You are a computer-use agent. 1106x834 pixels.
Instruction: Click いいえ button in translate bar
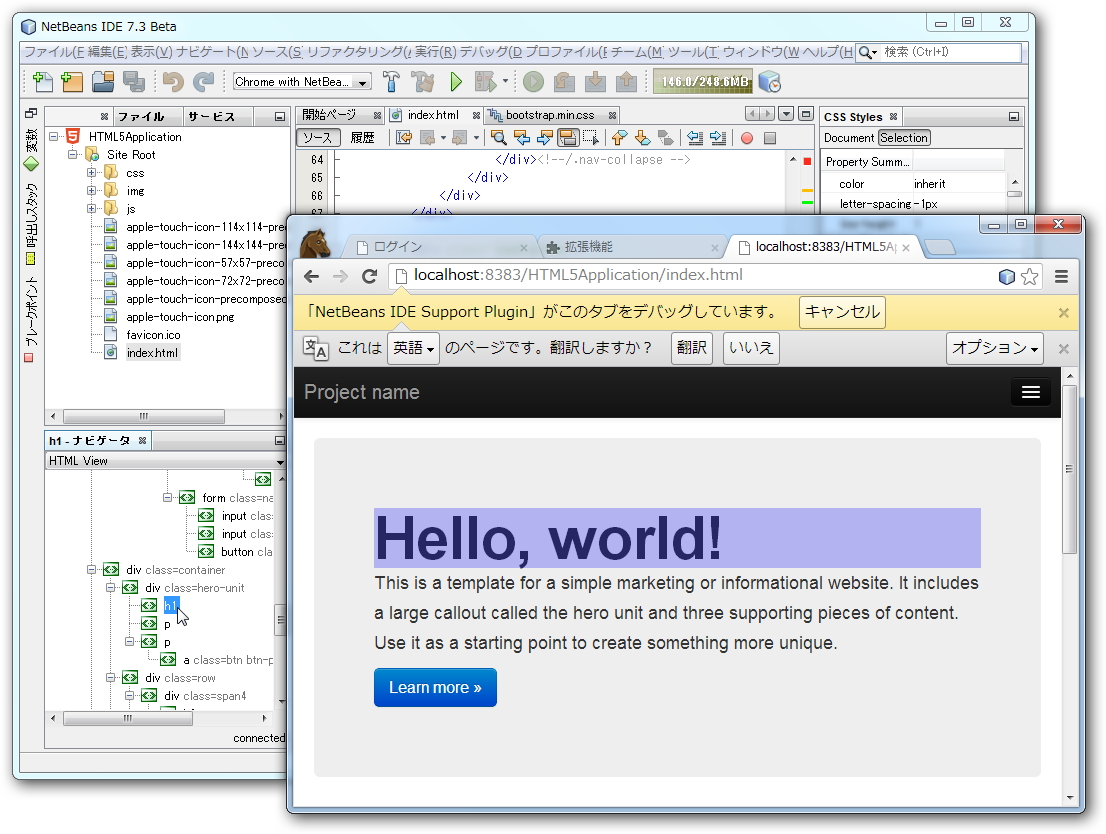point(751,348)
